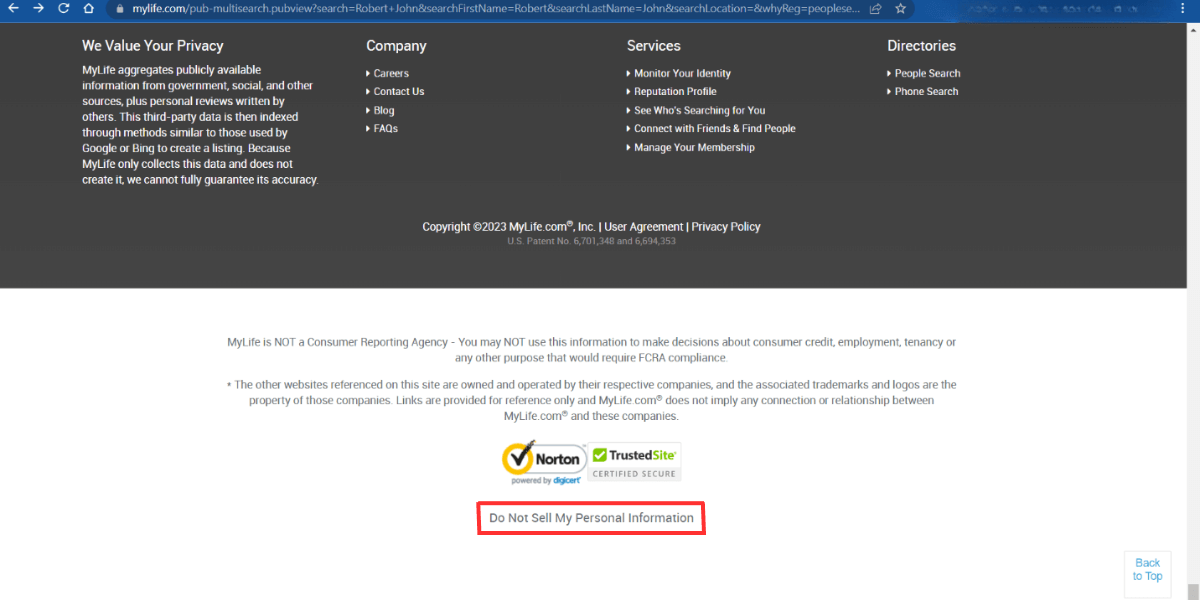Bookmark this page with star icon

point(901,8)
